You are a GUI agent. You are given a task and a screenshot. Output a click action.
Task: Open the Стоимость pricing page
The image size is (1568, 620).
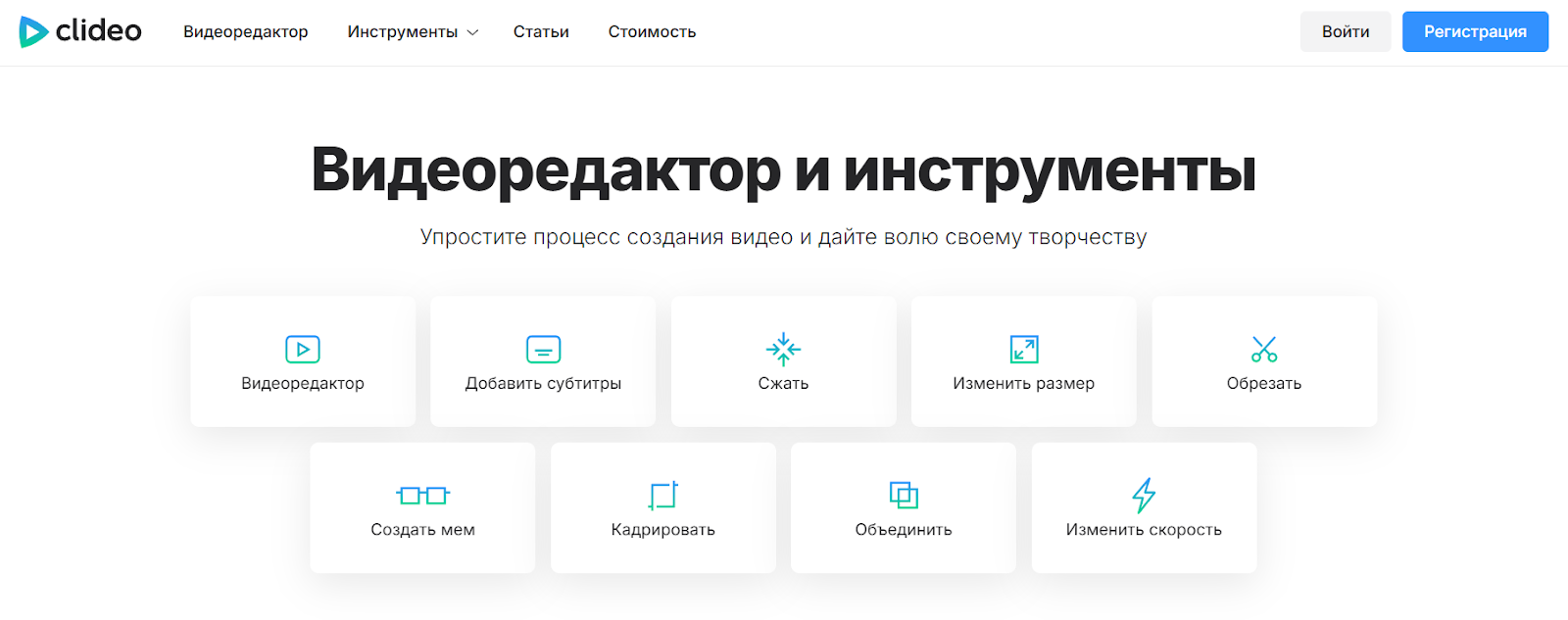point(652,31)
